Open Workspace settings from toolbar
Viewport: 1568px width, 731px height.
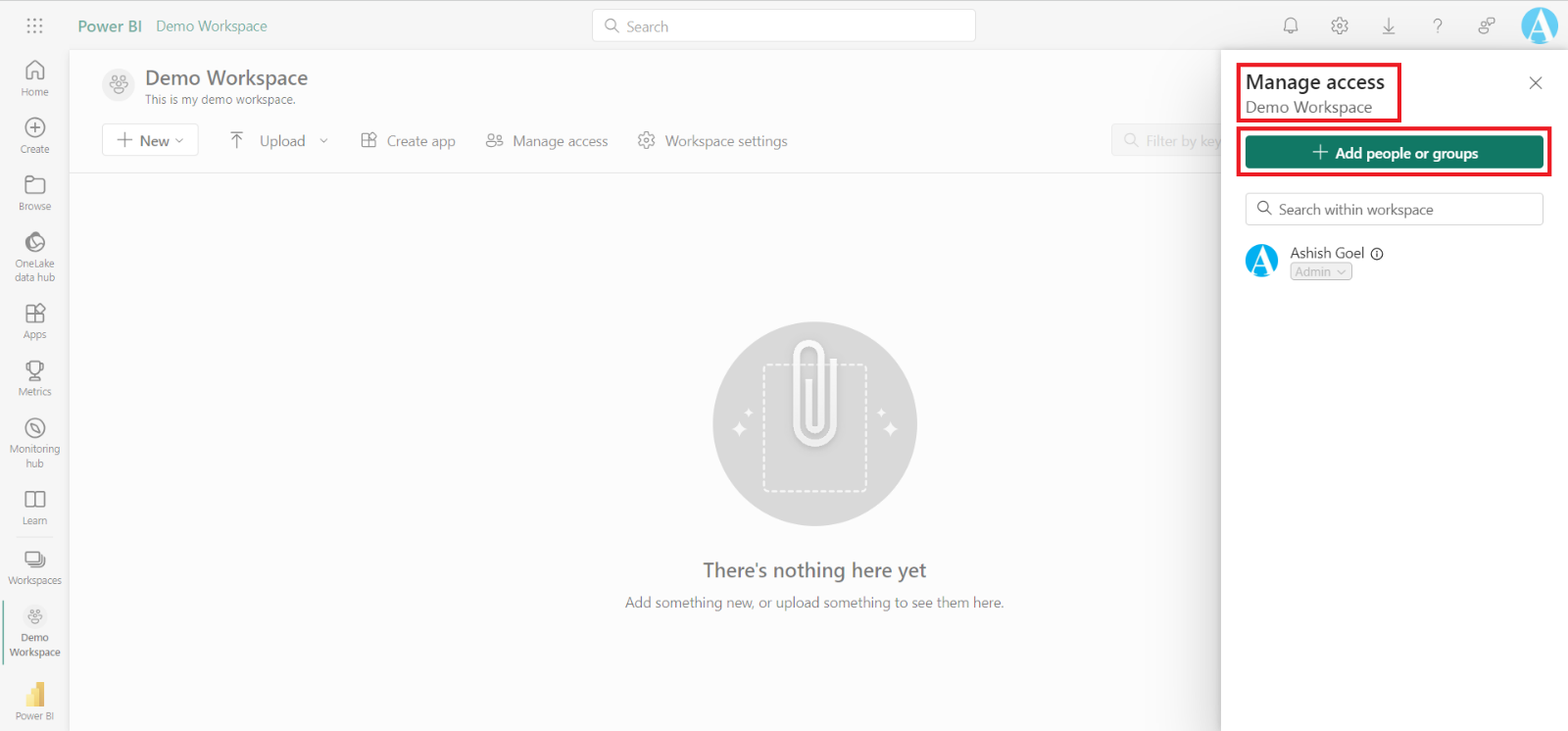tap(712, 141)
